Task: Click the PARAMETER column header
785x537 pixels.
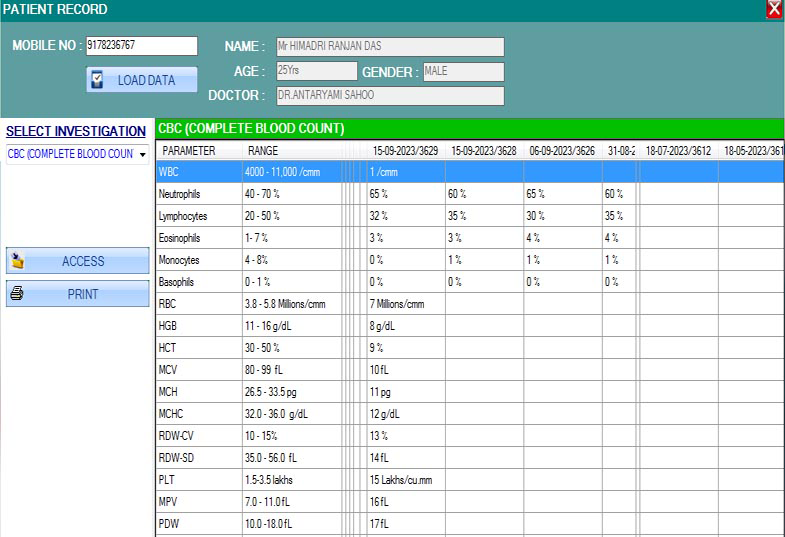Action: pyautogui.click(x=188, y=151)
